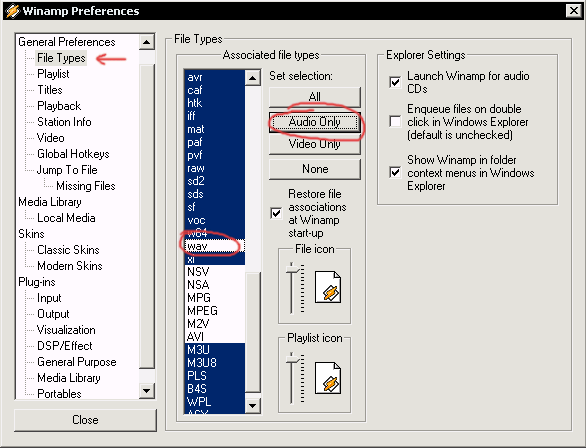586x448 pixels.
Task: Open Global Hotkeys preferences
Action: tap(73, 154)
